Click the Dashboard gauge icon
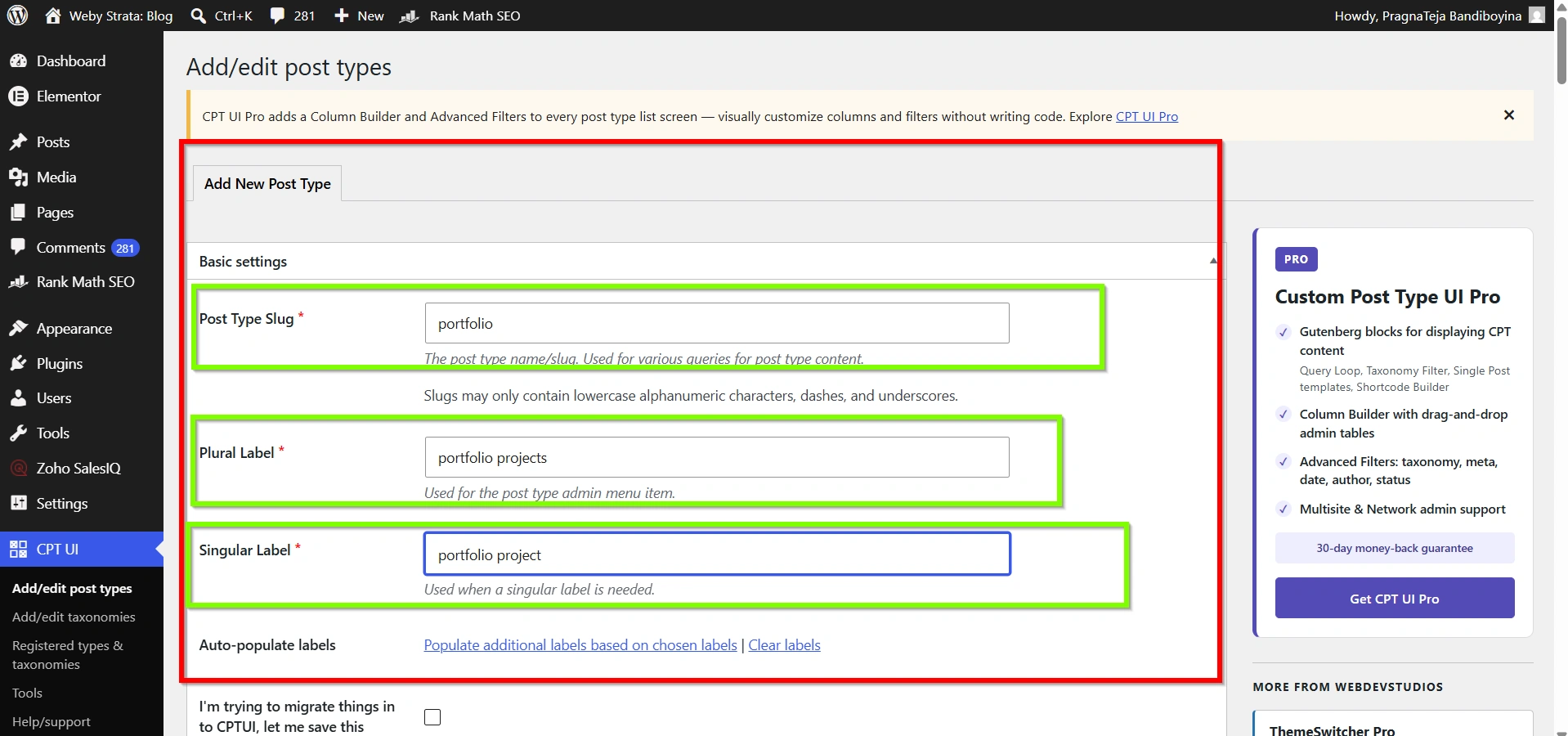The width and height of the screenshot is (1568, 736). coord(18,61)
